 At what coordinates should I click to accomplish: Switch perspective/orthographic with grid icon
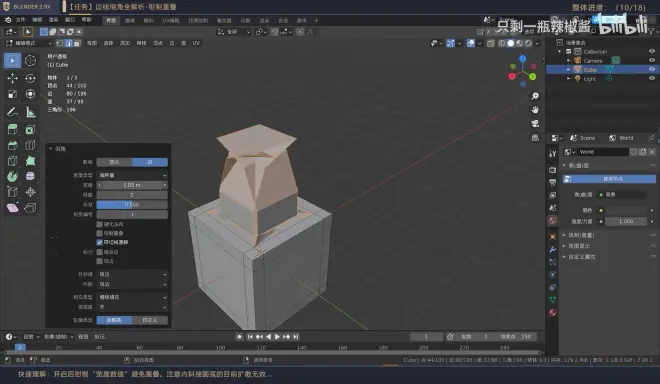(535, 137)
